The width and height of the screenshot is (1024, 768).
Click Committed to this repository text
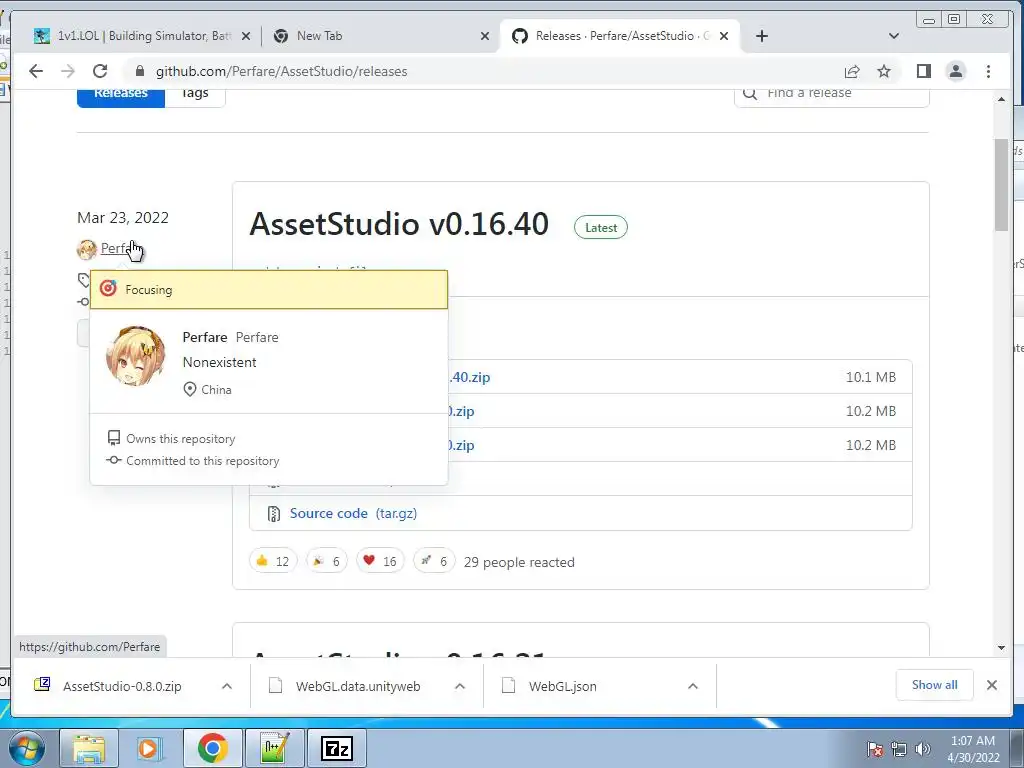tap(202, 460)
